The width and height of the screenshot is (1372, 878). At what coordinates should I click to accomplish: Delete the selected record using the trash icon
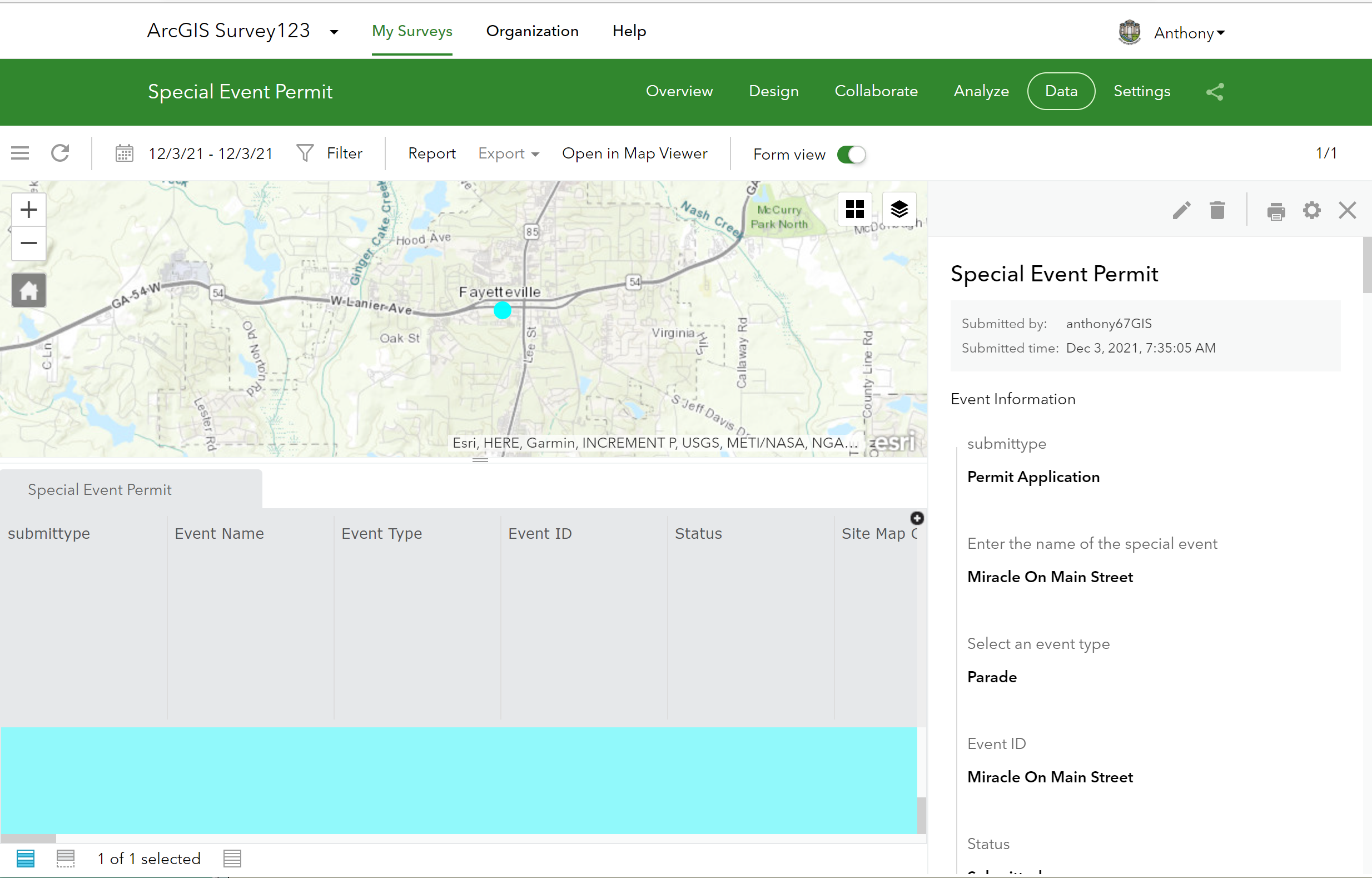pyautogui.click(x=1218, y=210)
